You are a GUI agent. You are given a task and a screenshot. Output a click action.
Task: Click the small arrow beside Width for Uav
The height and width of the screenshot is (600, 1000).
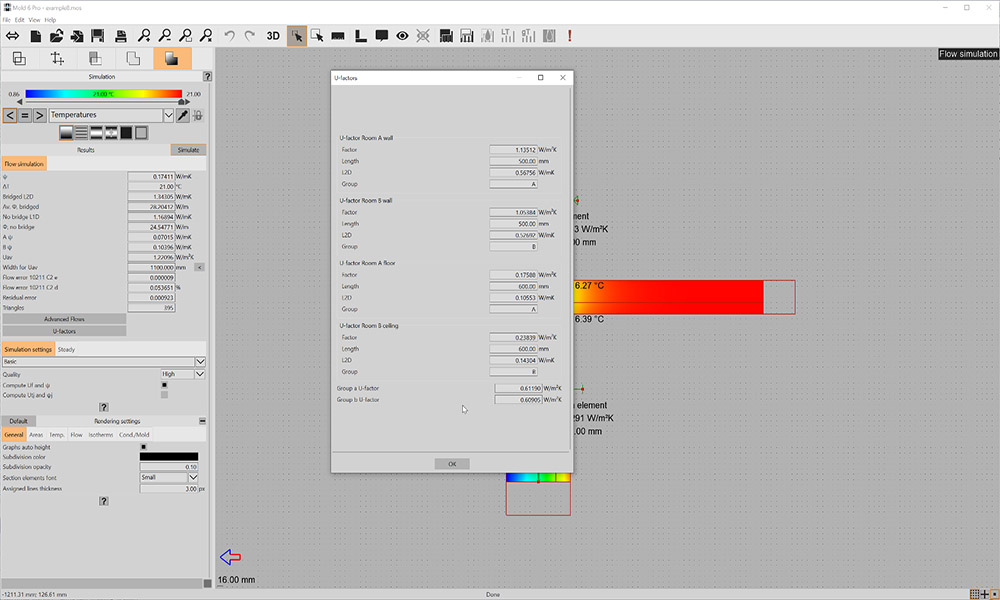pyautogui.click(x=200, y=268)
